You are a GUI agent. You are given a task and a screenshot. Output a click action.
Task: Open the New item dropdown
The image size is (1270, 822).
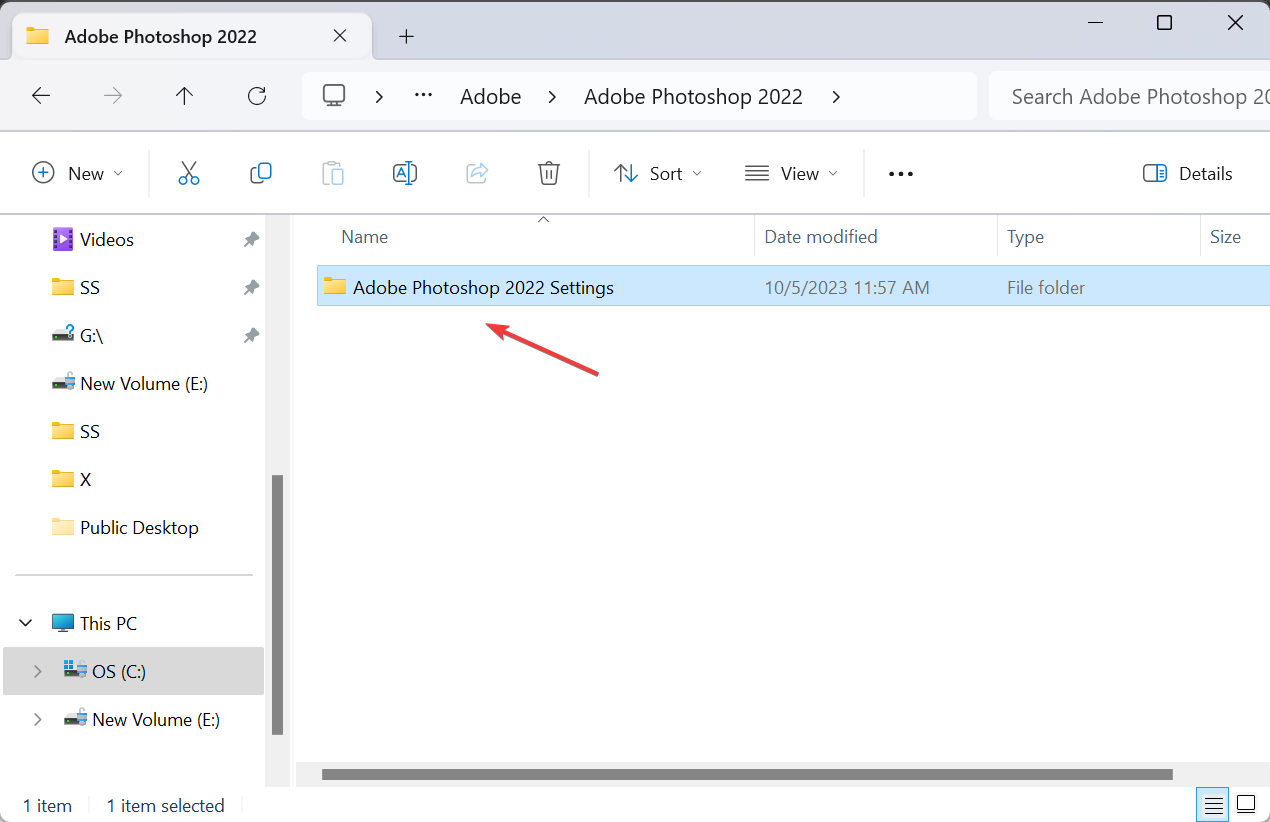78,173
